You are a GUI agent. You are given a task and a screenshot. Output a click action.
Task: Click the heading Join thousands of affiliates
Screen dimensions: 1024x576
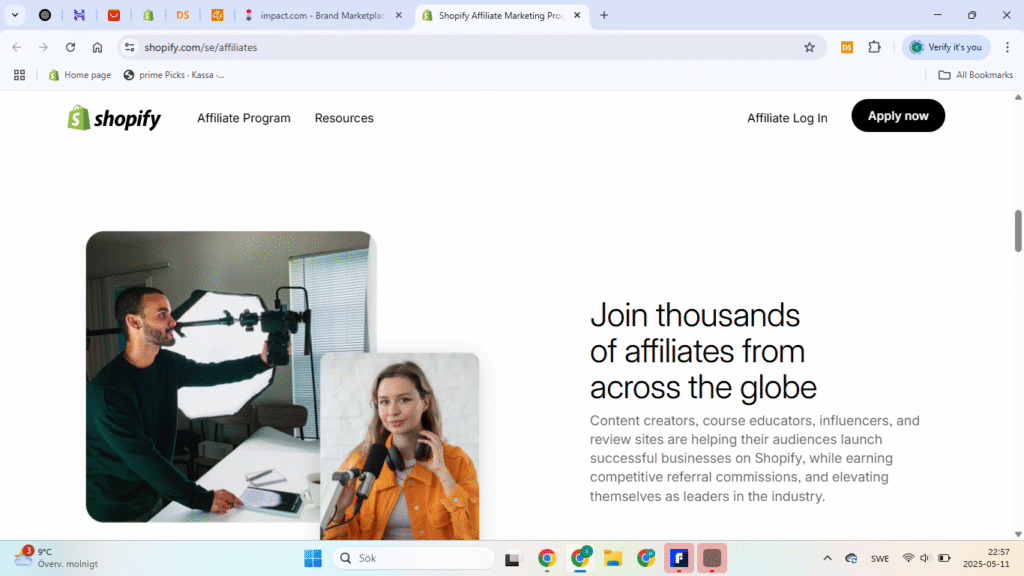click(703, 351)
